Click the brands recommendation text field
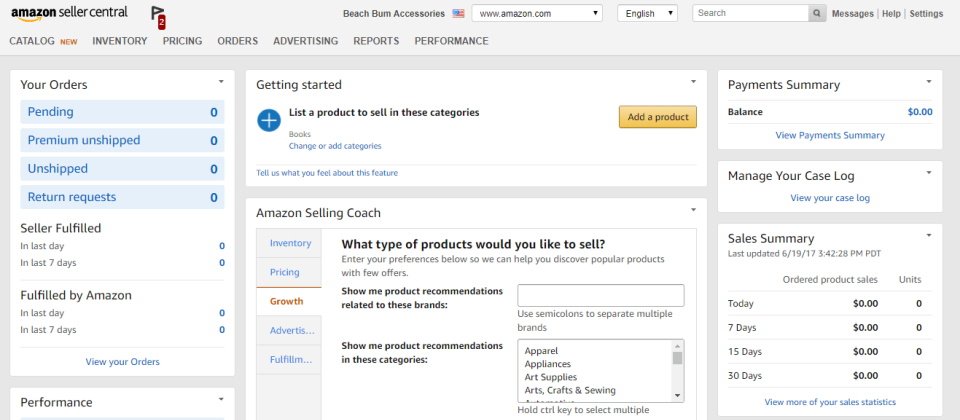 [601, 295]
